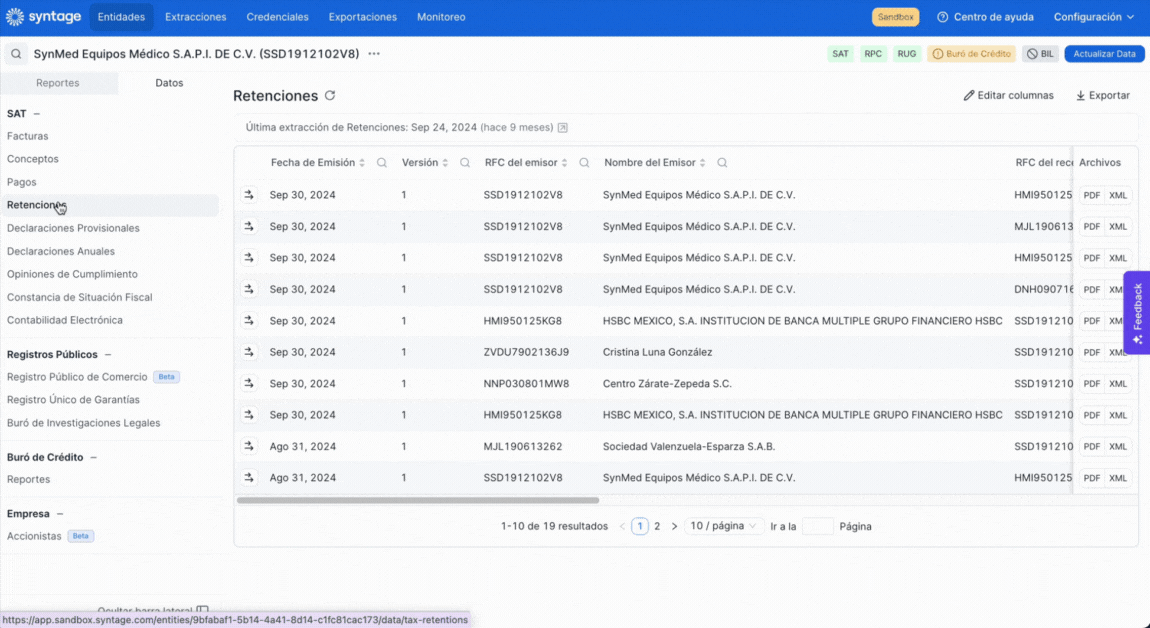Sort by Nombre del Emisor arrows
The height and width of the screenshot is (628, 1150).
coord(703,163)
